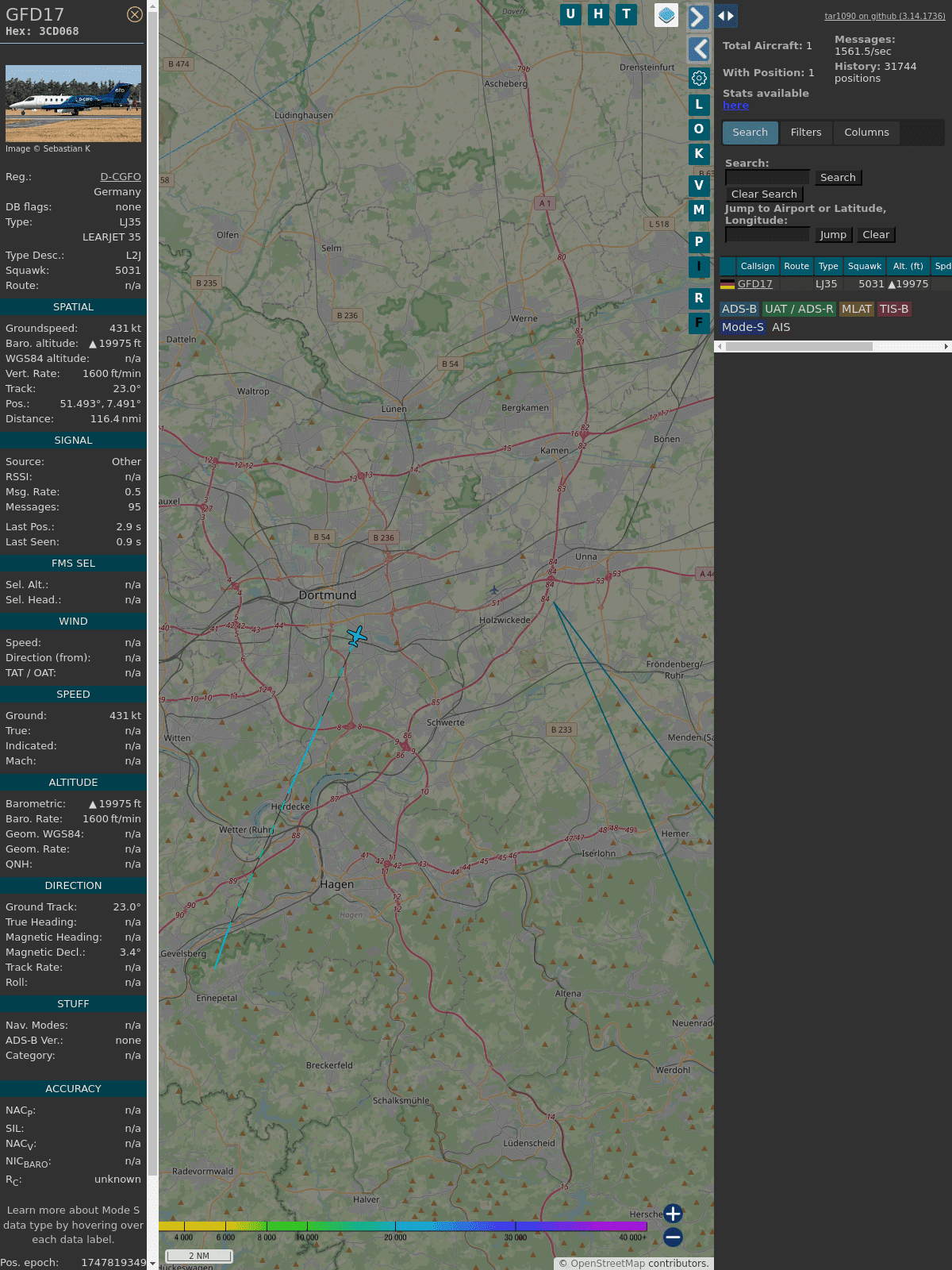Toggle the ADS-B source legend

pos(739,310)
